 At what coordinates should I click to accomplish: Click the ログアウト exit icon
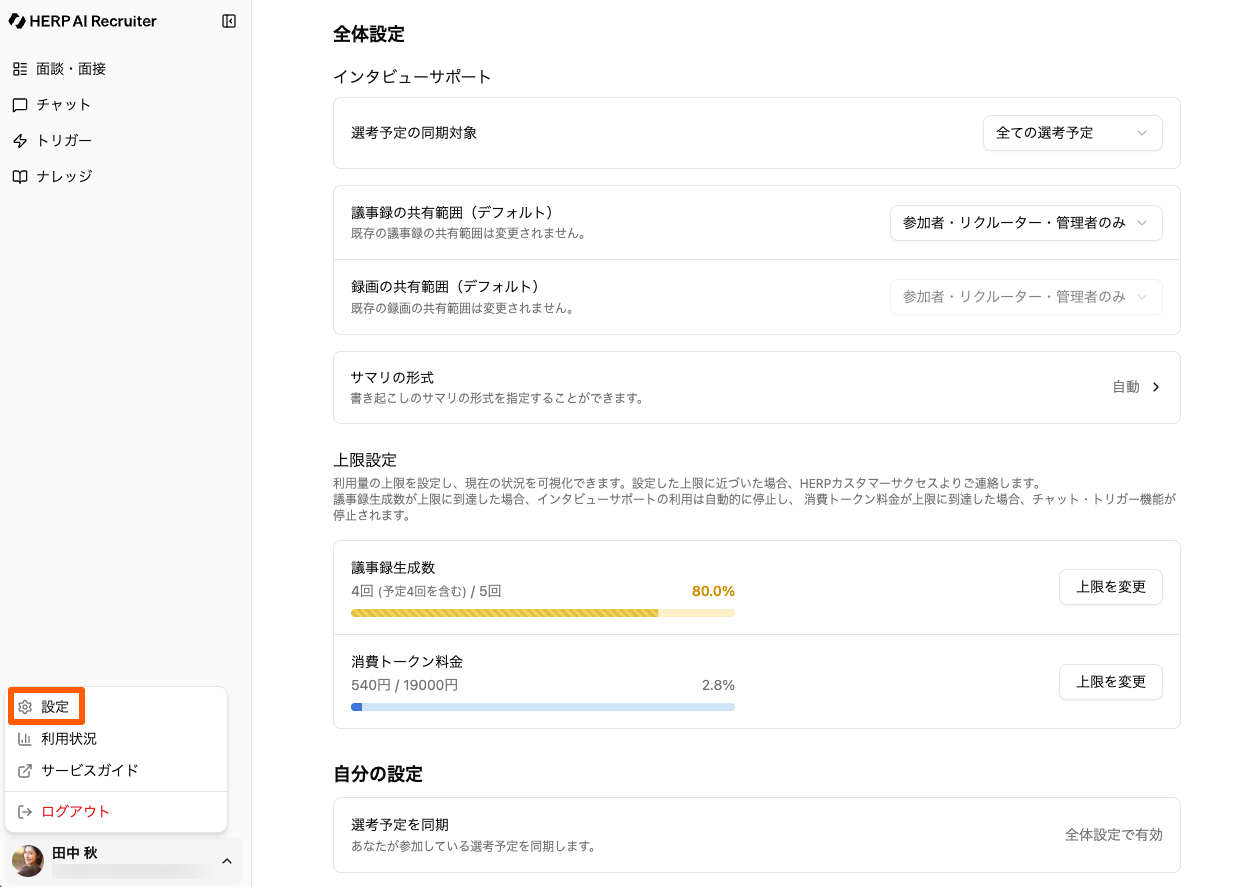point(26,812)
